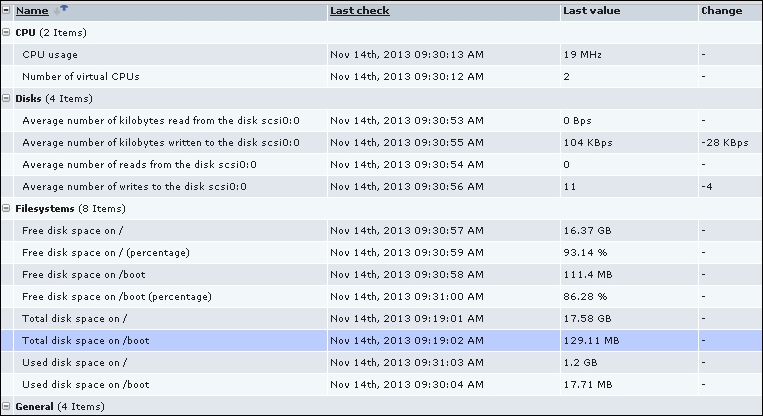763x416 pixels.
Task: Collapse the CPU group
Action: pyautogui.click(x=7, y=33)
